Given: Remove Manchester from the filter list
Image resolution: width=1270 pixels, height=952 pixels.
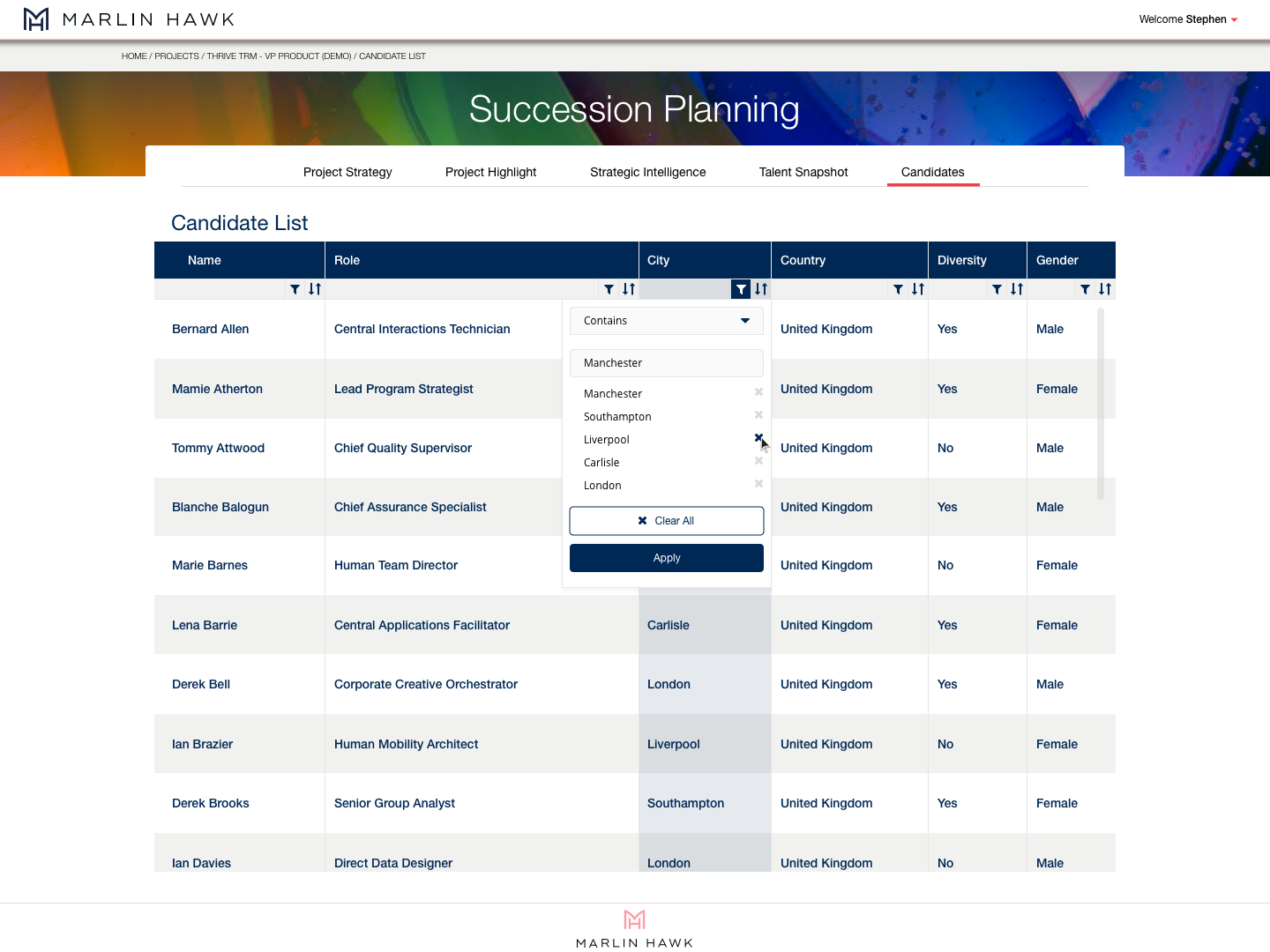Looking at the screenshot, I should 758,392.
